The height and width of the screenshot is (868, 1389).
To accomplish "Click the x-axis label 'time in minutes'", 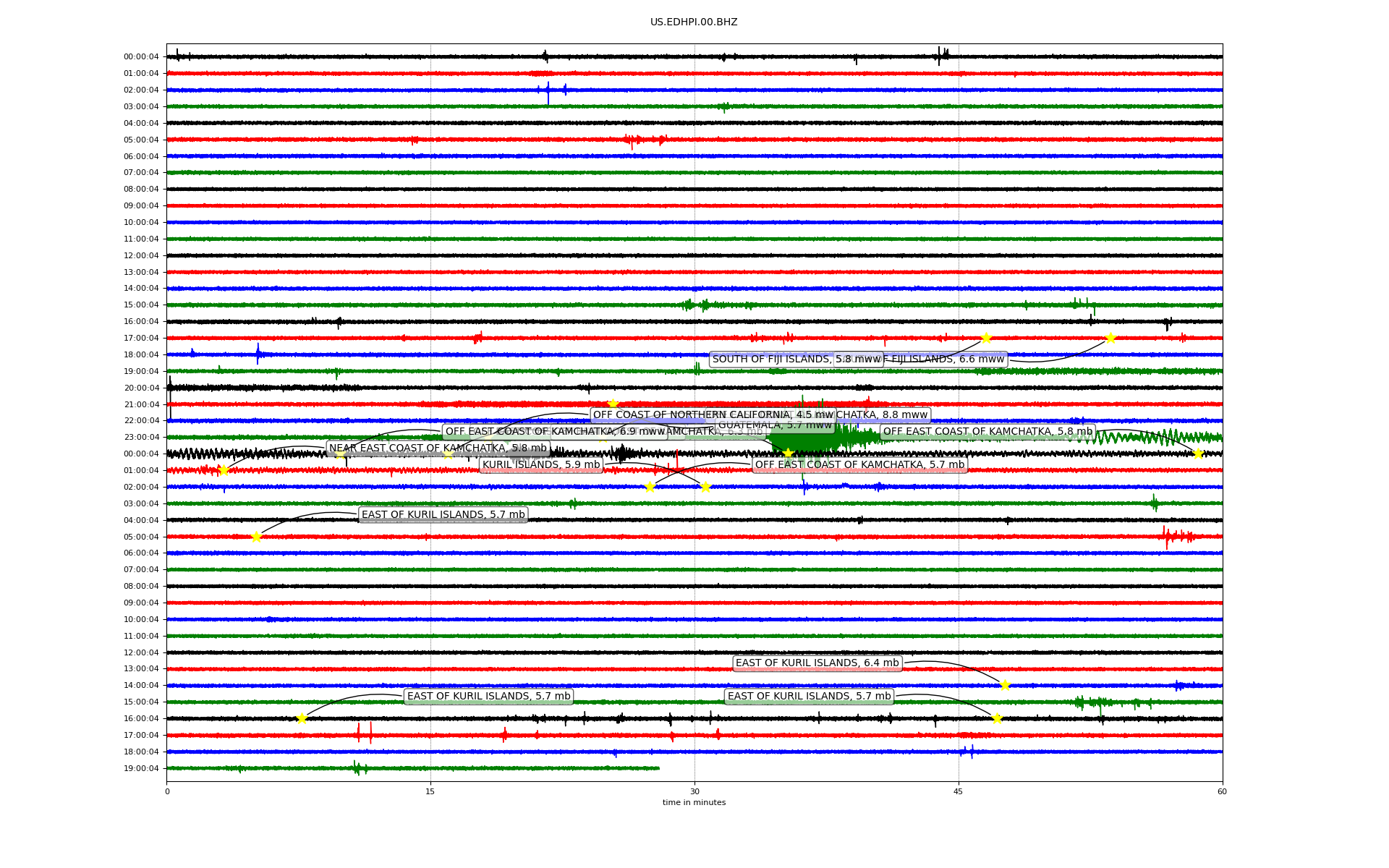I will point(694,802).
